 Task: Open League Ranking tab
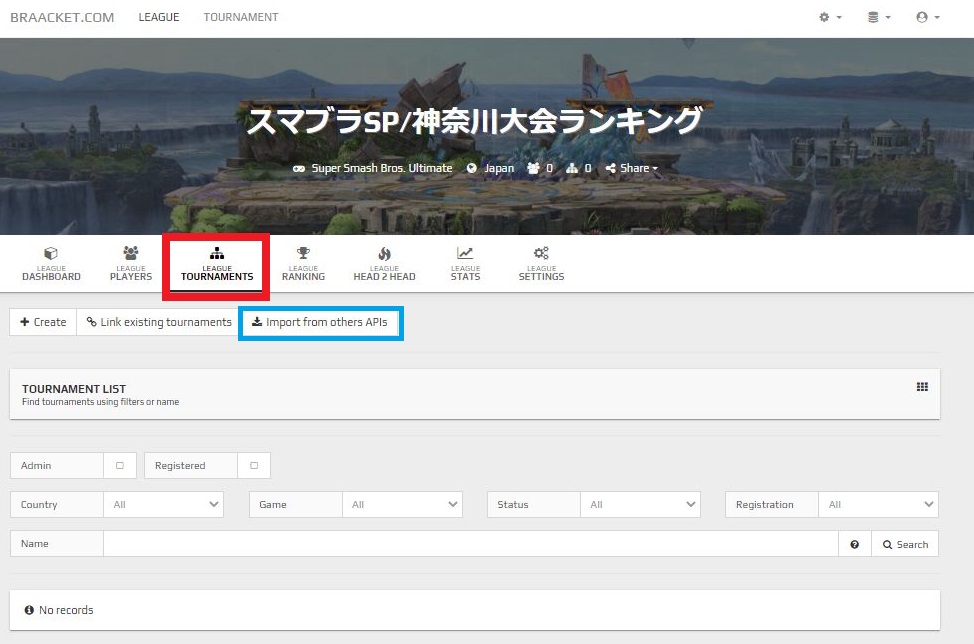[x=303, y=264]
